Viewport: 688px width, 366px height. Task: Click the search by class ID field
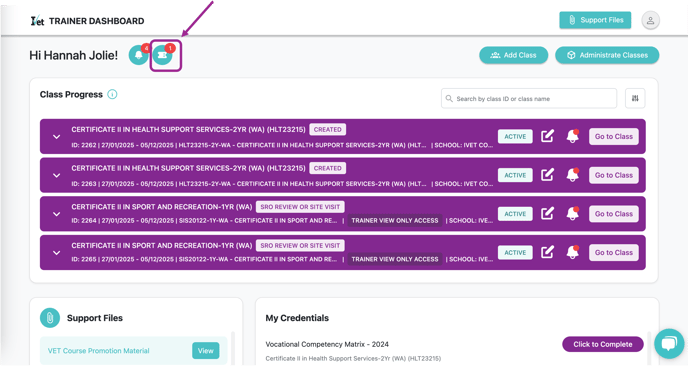pos(529,98)
